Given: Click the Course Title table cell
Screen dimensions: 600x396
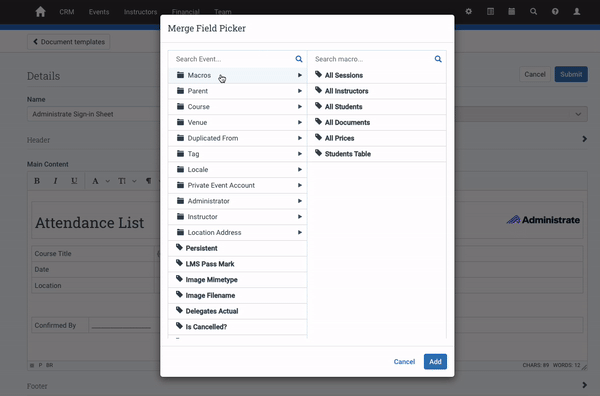Looking at the screenshot, I should [x=94, y=254].
